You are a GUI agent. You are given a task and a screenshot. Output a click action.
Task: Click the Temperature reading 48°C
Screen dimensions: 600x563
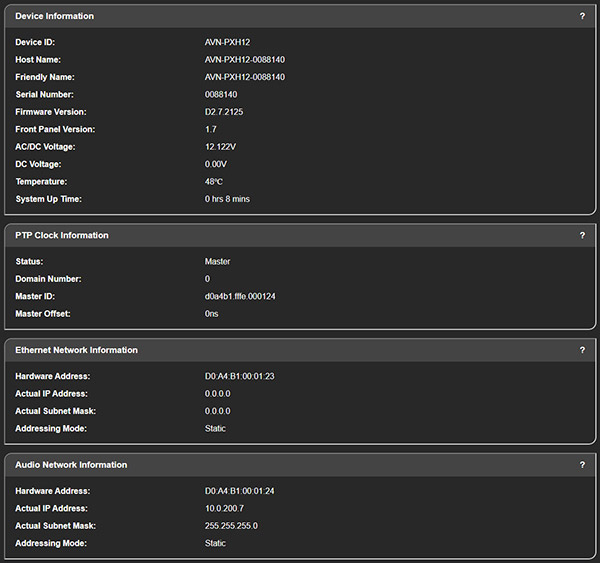214,182
